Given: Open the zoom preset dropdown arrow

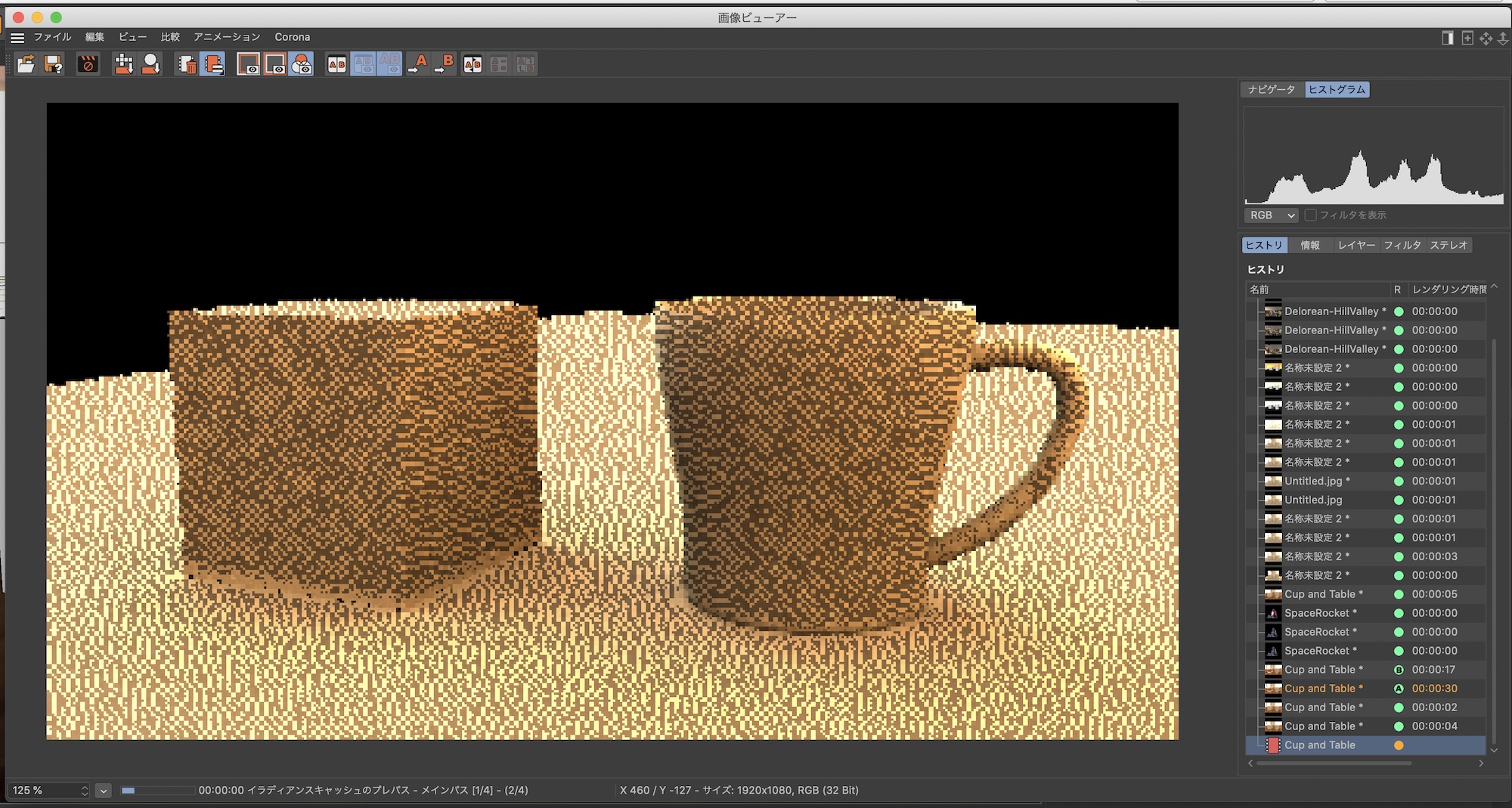Looking at the screenshot, I should (104, 791).
